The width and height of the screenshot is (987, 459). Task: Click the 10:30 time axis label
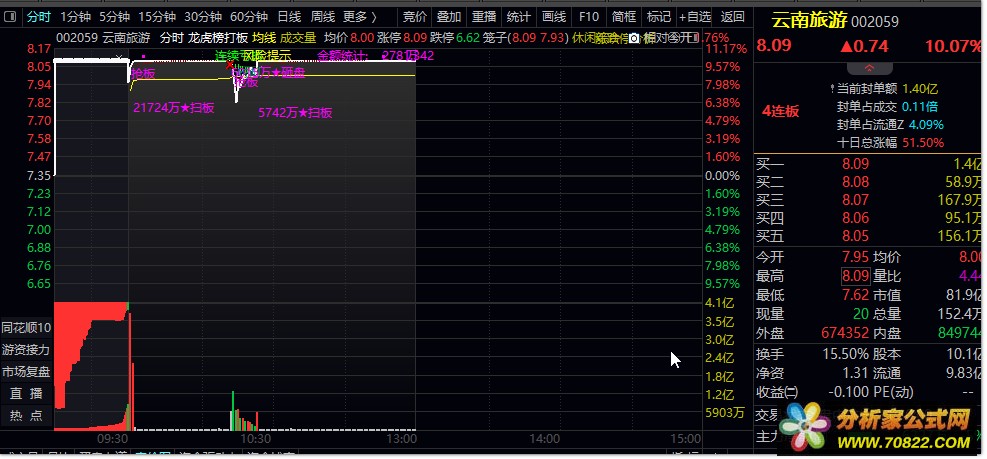256,439
